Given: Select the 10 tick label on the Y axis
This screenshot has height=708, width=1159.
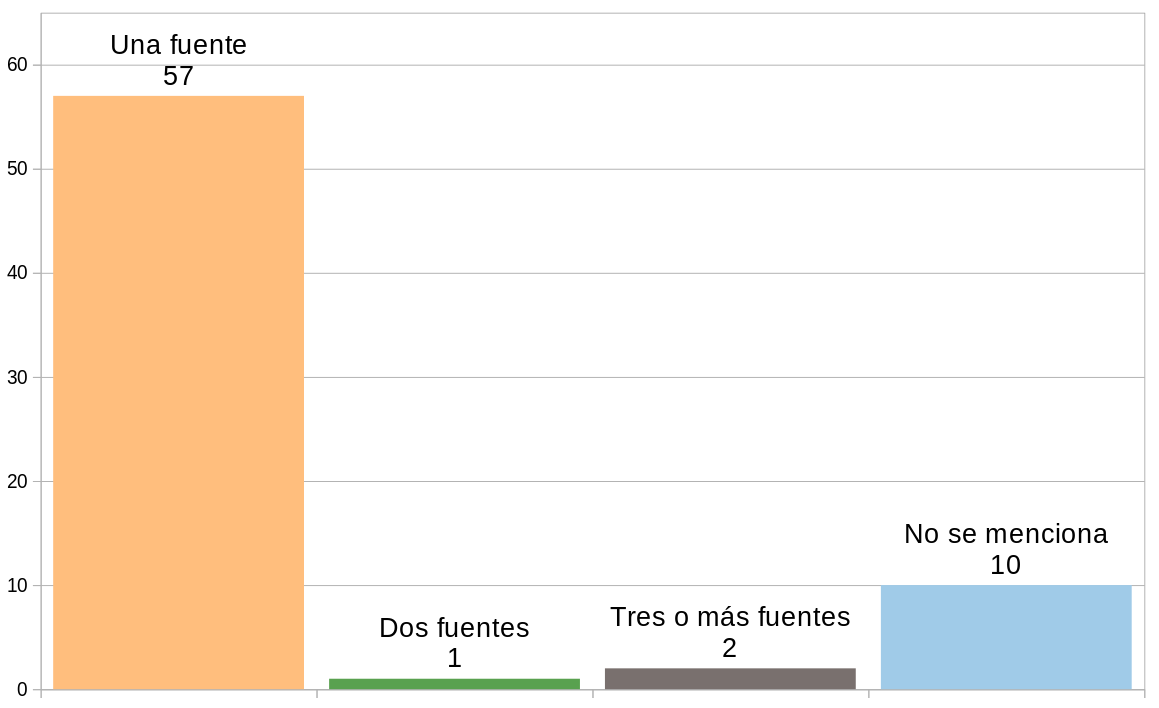Looking at the screenshot, I should 16,585.
